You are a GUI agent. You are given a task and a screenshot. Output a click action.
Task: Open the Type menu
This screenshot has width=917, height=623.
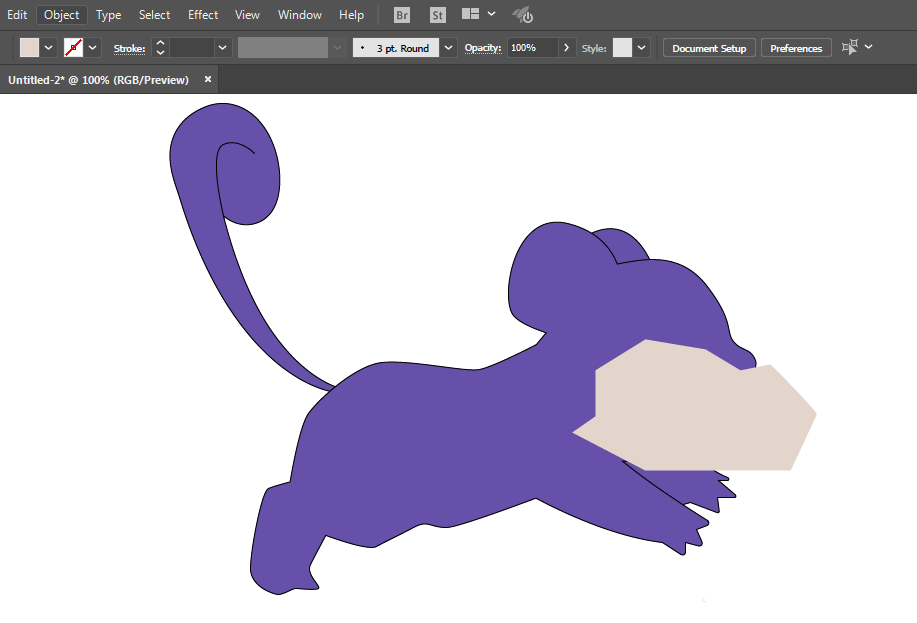tap(108, 15)
